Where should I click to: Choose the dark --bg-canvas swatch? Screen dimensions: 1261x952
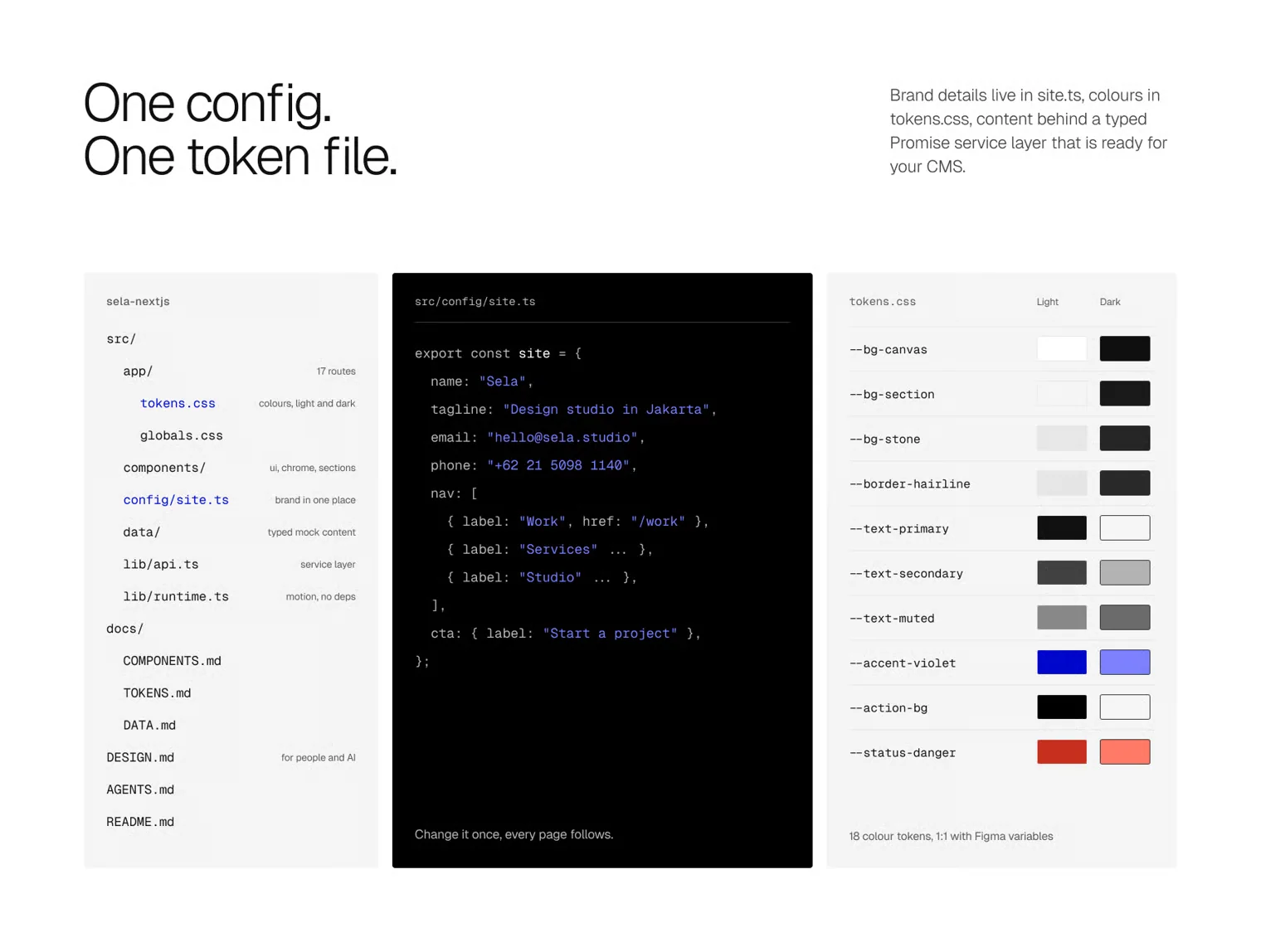[1125, 349]
